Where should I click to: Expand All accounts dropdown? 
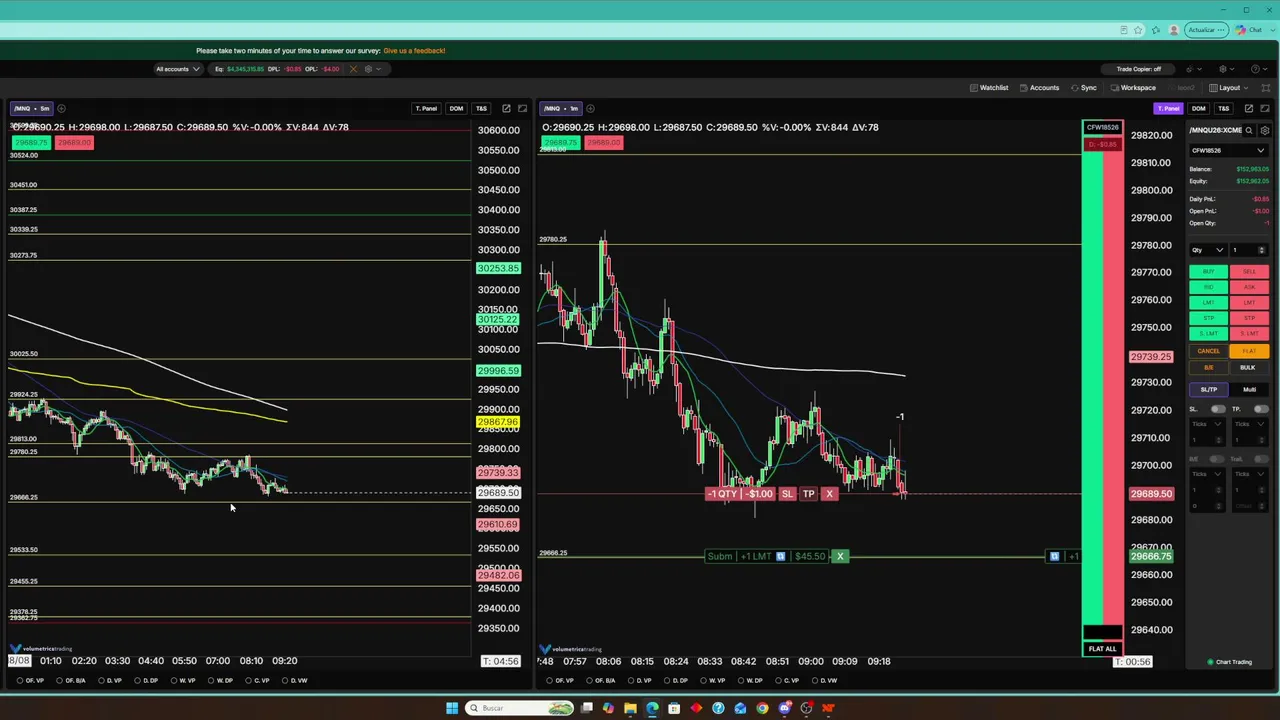pos(177,69)
